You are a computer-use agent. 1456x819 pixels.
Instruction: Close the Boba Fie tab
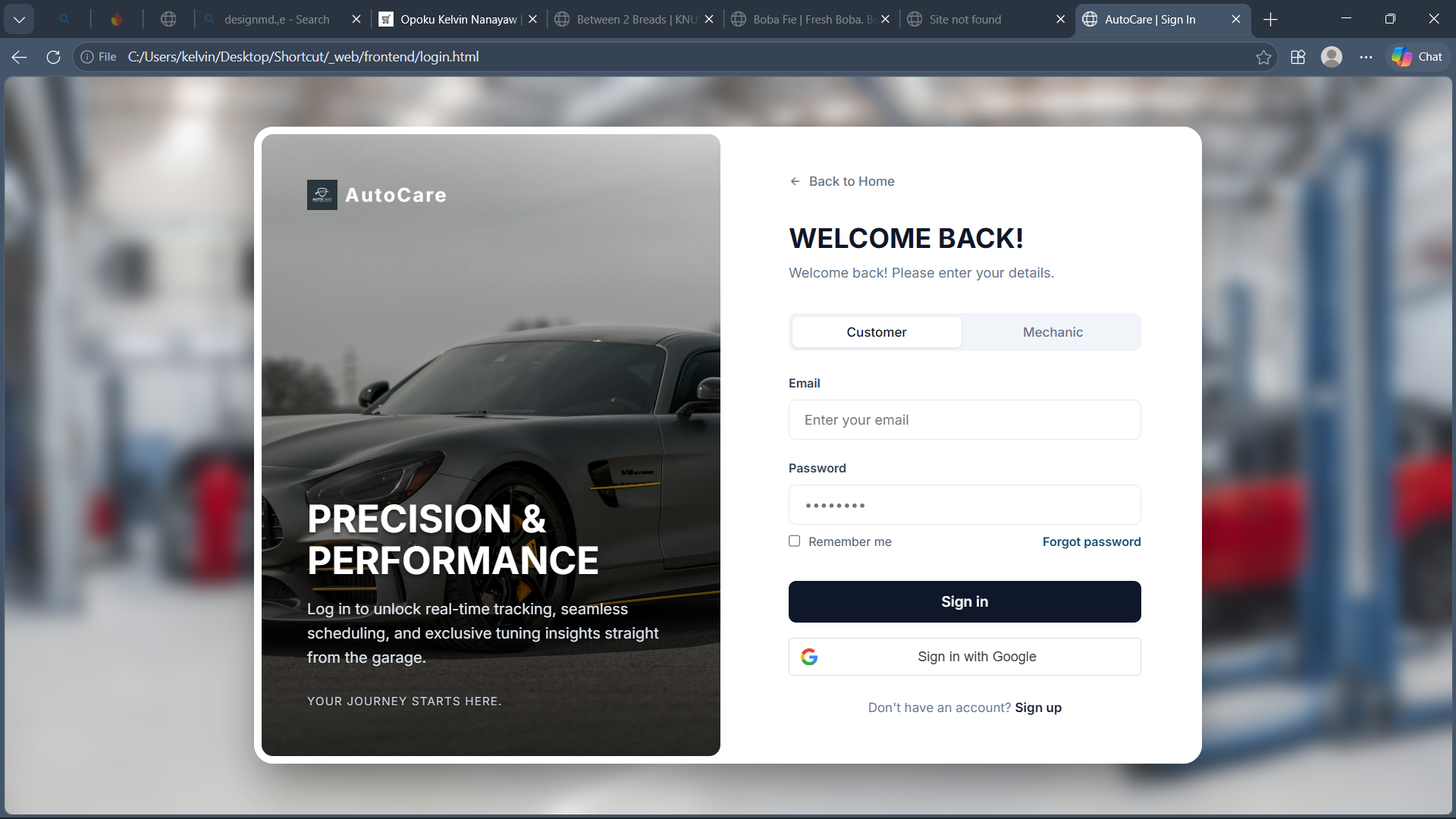(x=885, y=20)
